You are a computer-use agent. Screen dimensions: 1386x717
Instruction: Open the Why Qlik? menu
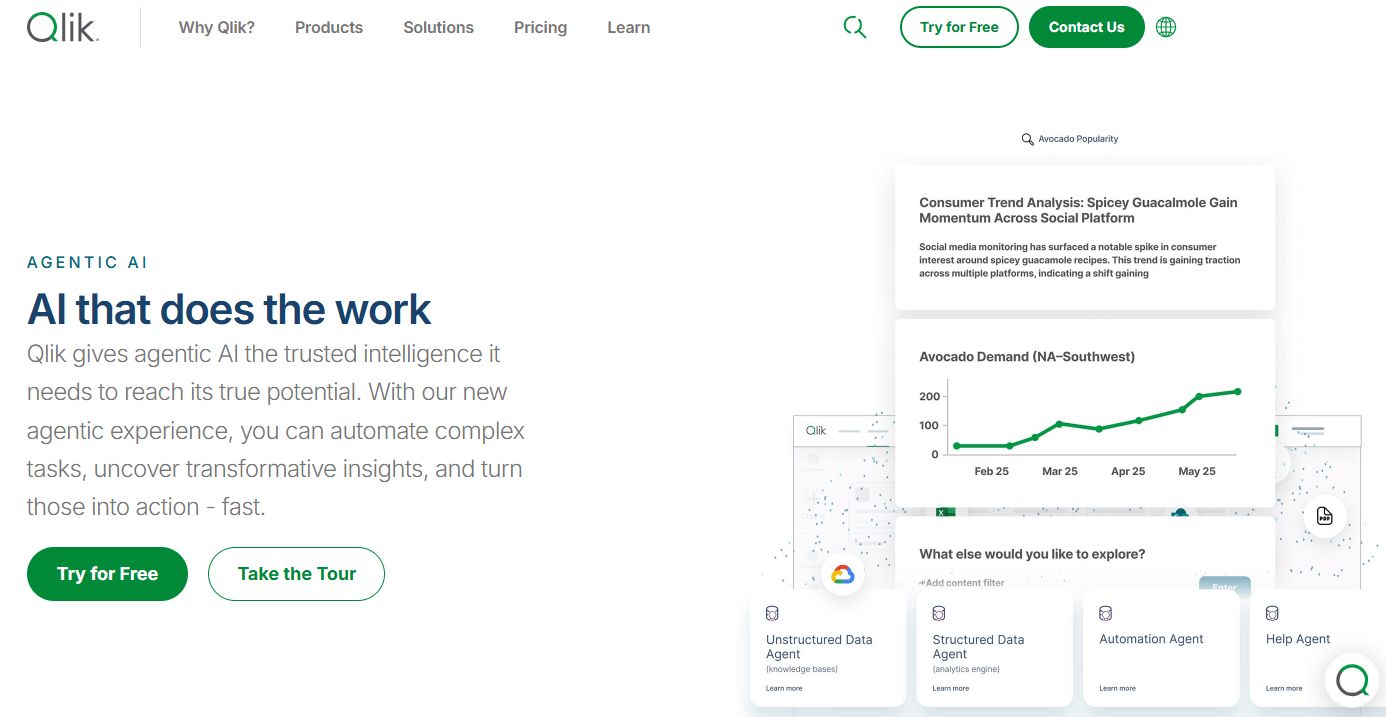click(217, 27)
